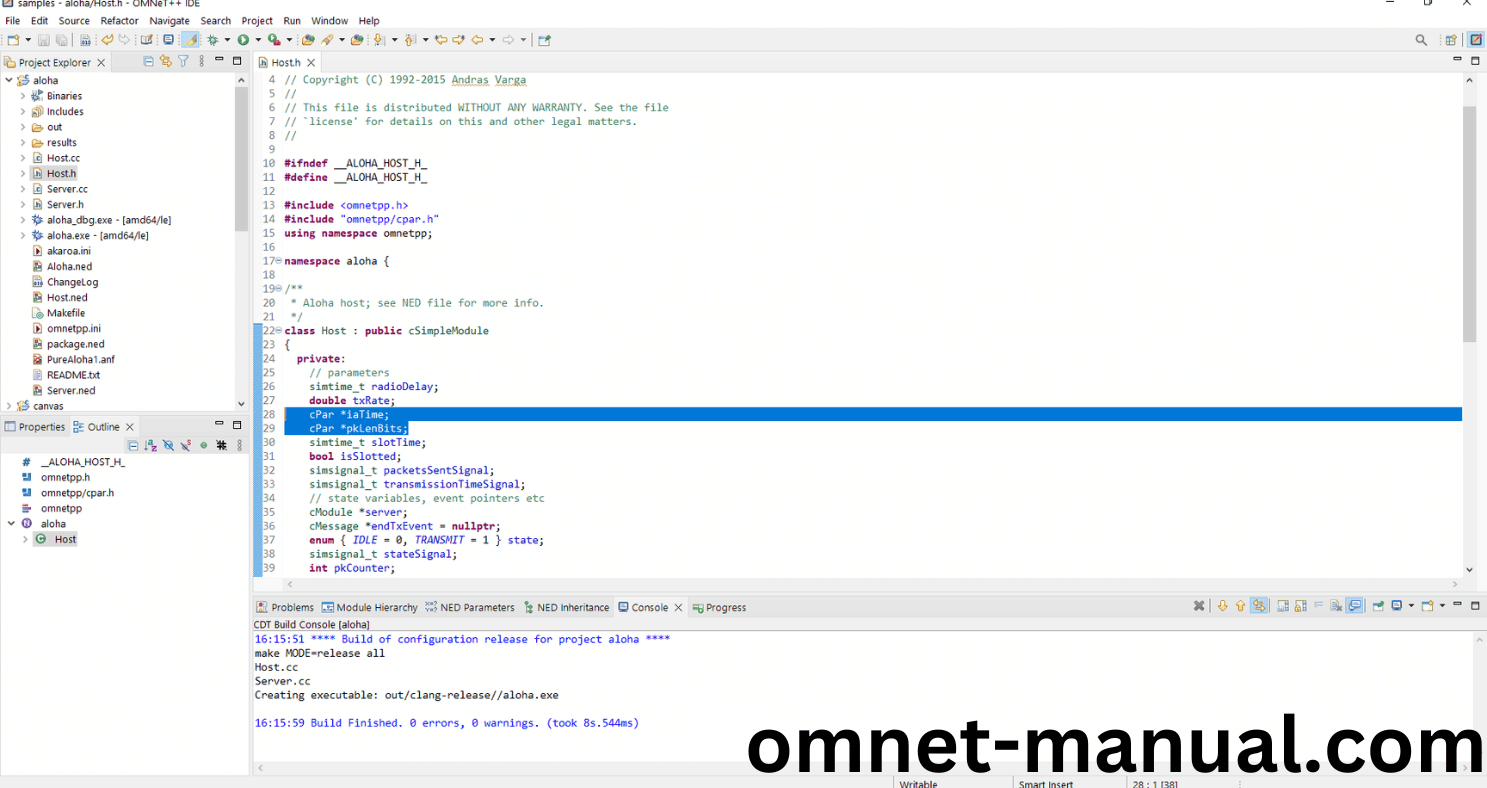Viewport: 1487px width, 788px height.
Task: Open the Refactor menu
Action: click(119, 20)
